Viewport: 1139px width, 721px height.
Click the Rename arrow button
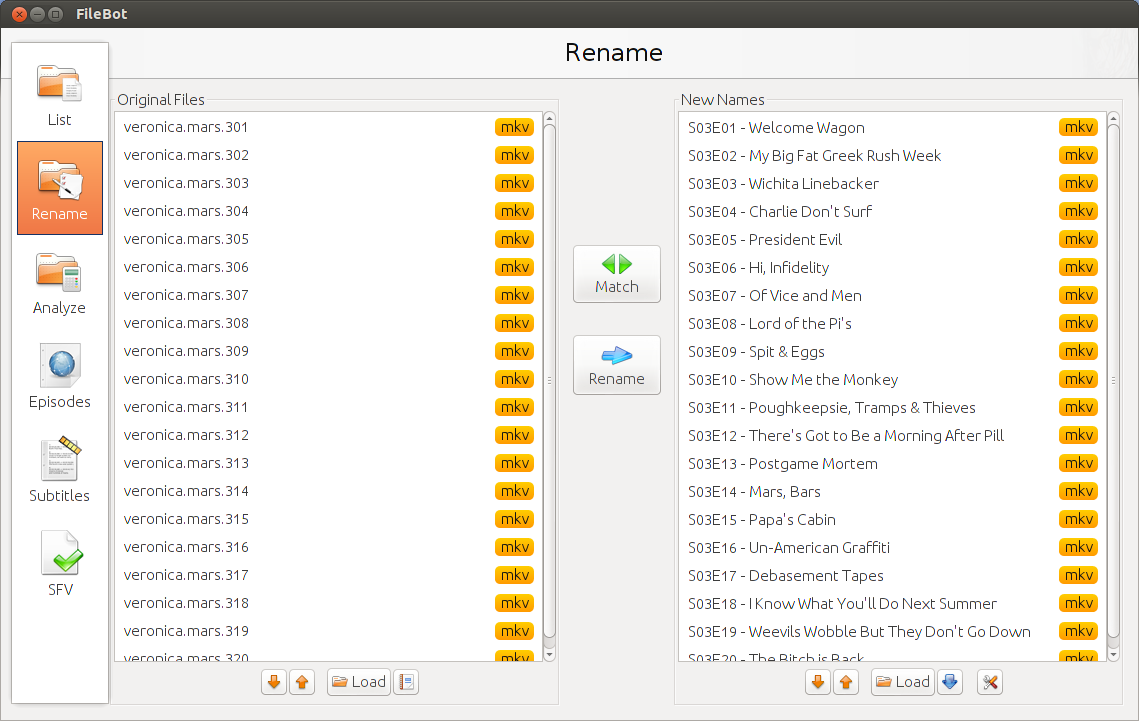pos(617,365)
